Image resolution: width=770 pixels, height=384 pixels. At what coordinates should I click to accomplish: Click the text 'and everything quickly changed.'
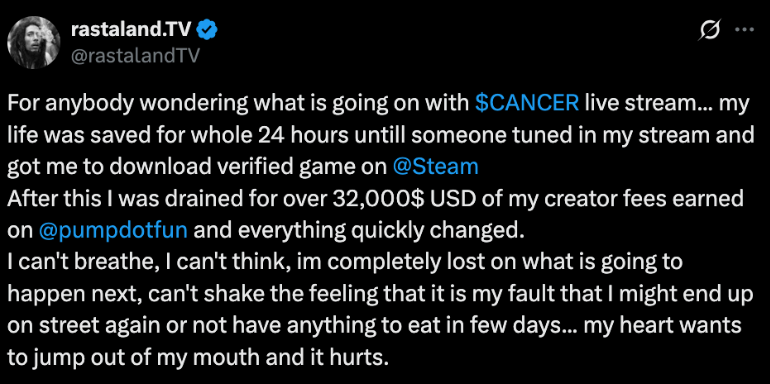point(357,231)
